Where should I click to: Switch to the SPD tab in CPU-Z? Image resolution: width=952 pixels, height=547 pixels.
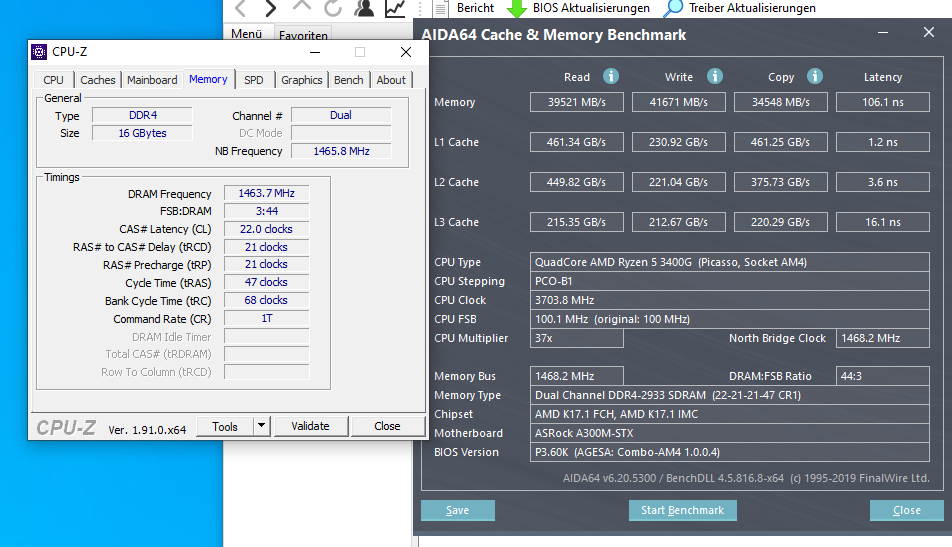click(254, 80)
